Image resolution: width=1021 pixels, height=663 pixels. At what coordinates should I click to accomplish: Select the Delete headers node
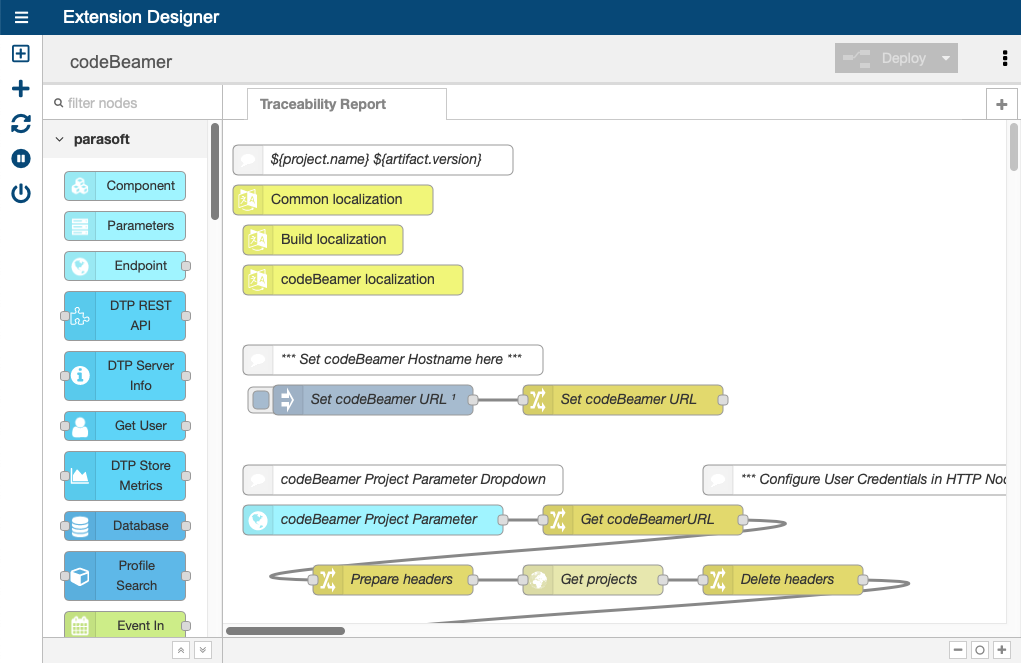click(783, 580)
